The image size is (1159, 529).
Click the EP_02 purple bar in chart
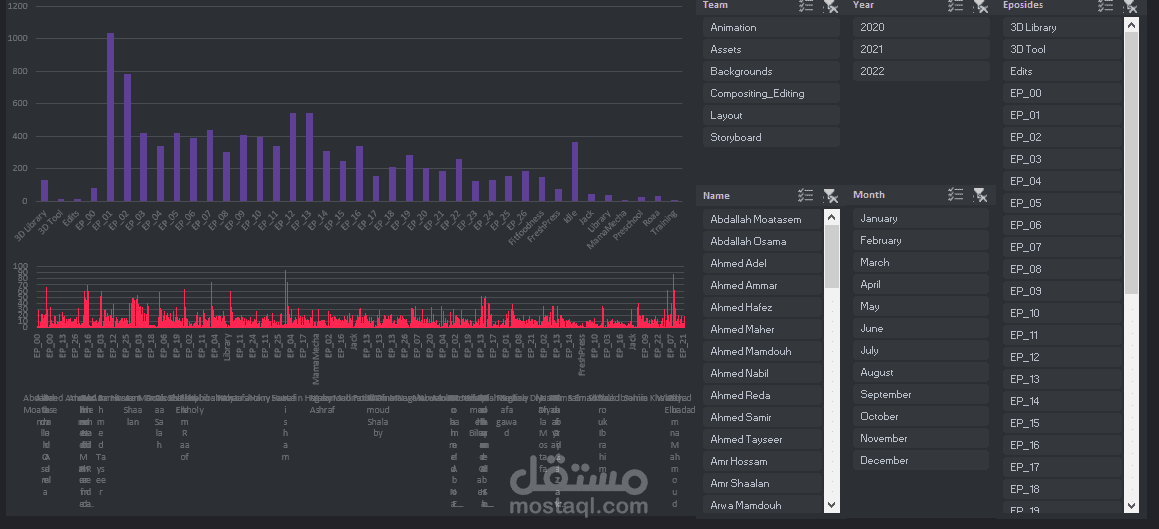127,137
